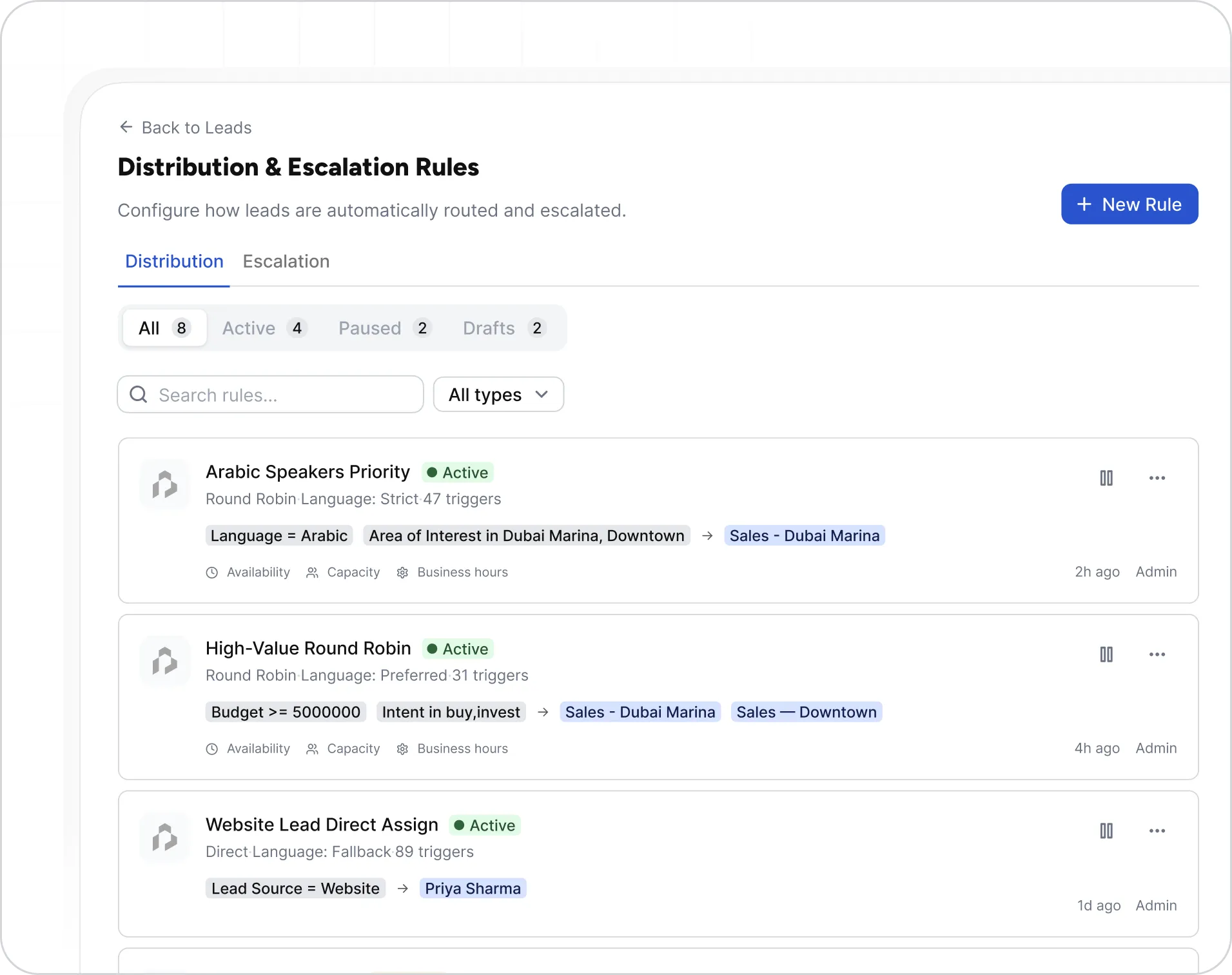The width and height of the screenshot is (1232, 975).
Task: Click the Priya Sharma assignee tag
Action: 473,889
